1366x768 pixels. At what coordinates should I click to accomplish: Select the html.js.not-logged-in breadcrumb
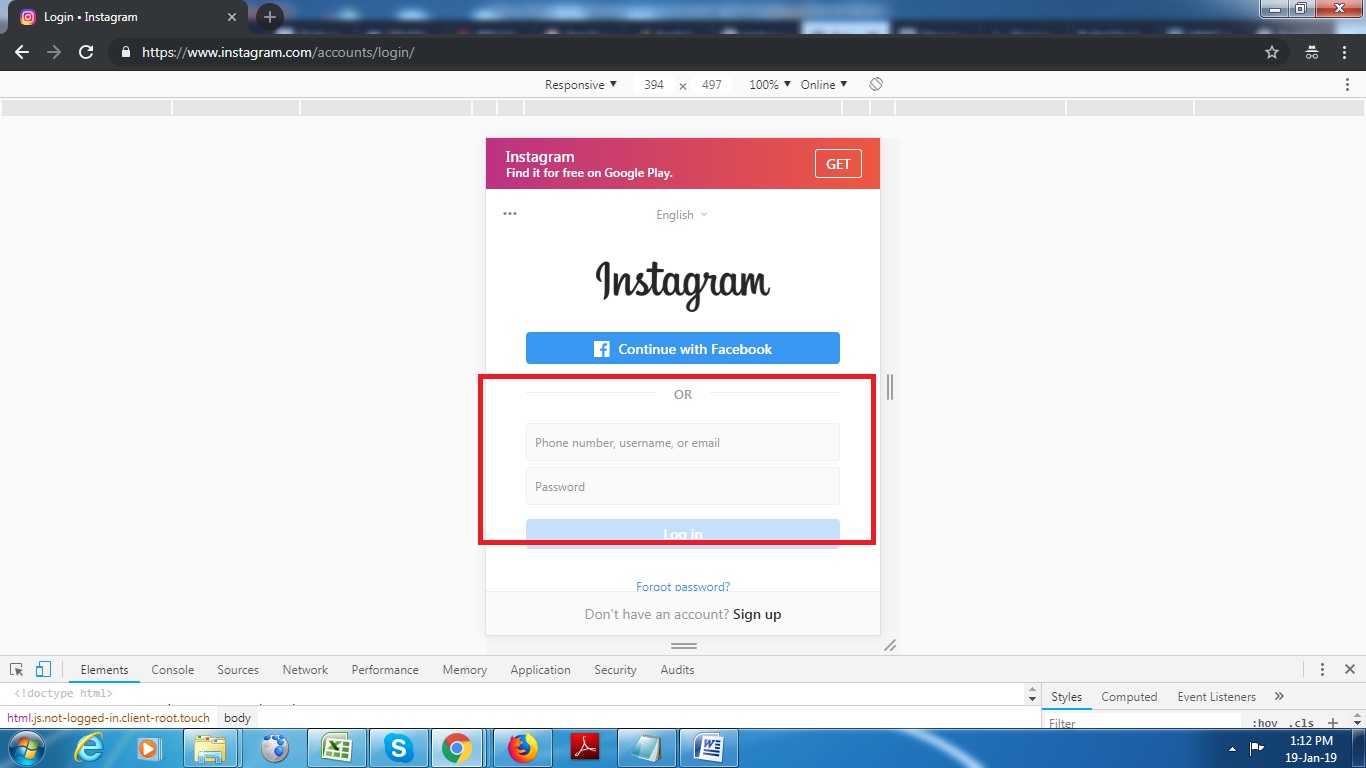108,718
